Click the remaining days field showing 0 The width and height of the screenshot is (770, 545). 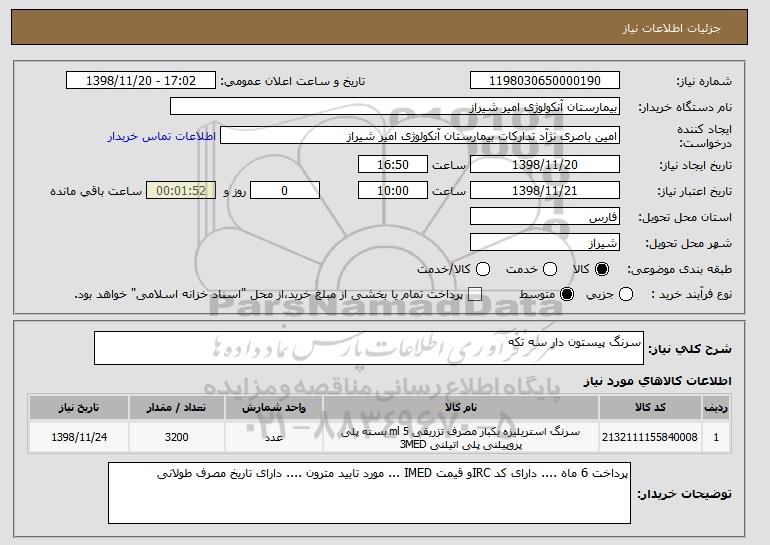click(285, 191)
